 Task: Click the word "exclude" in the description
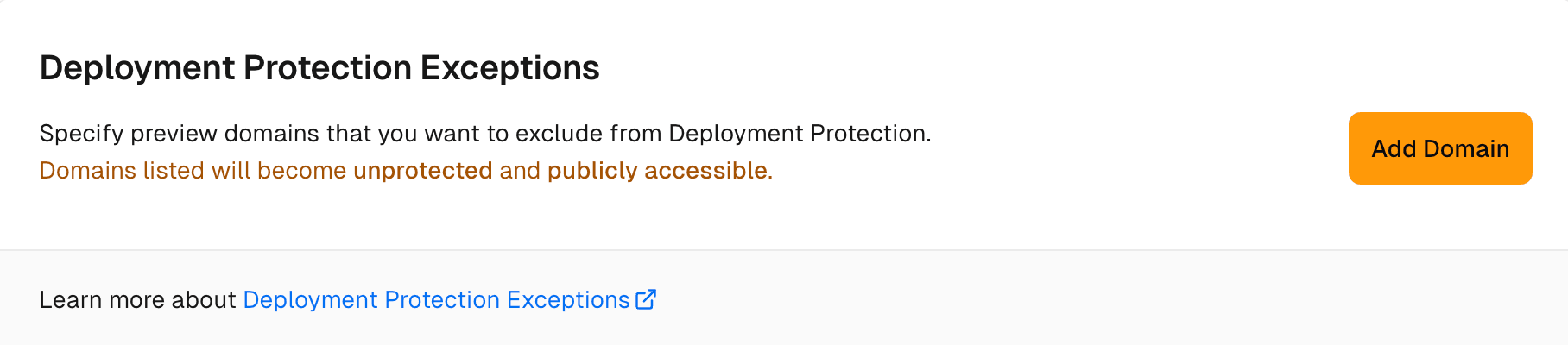coord(559,134)
